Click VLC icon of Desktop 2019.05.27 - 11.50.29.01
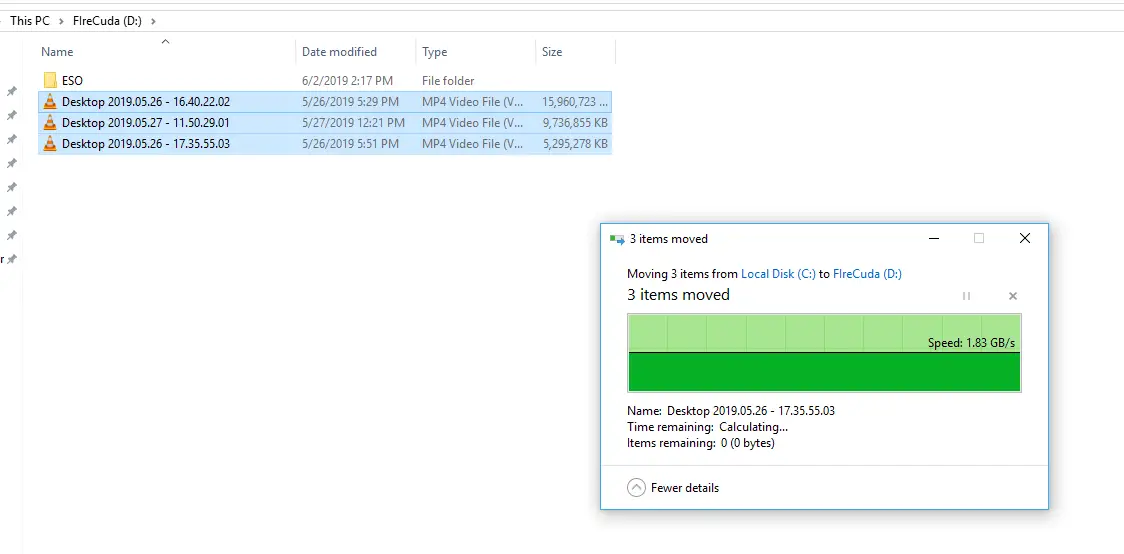 49,123
